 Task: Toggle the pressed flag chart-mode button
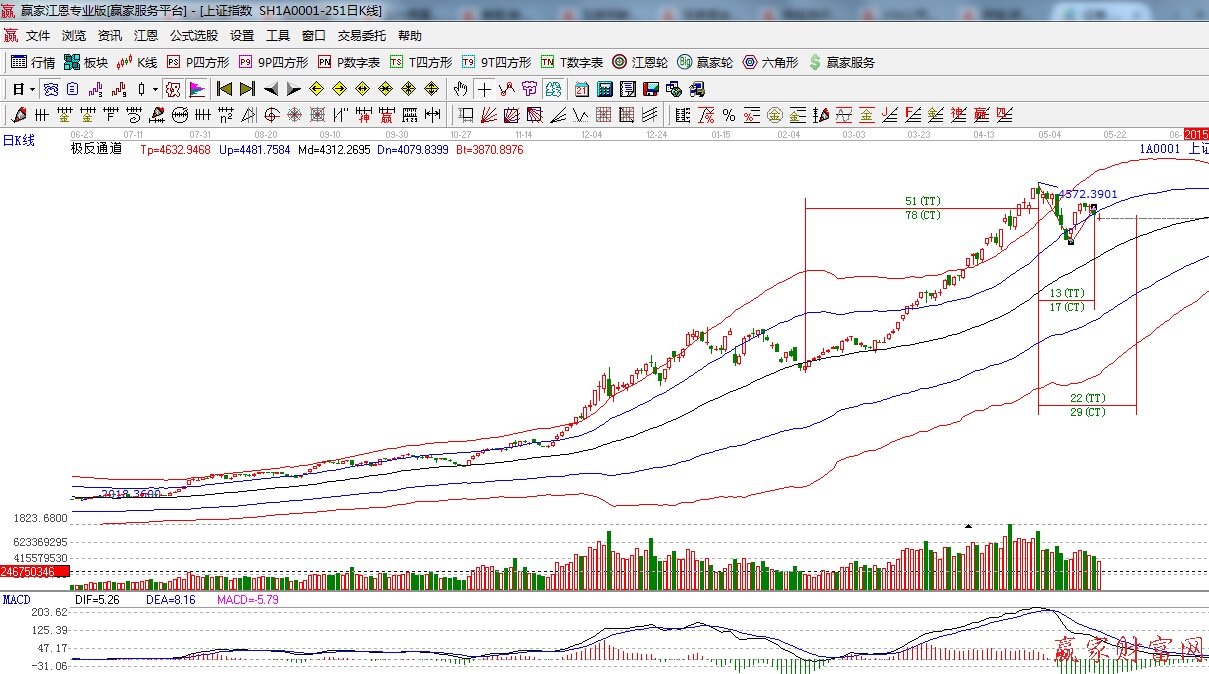(x=196, y=89)
